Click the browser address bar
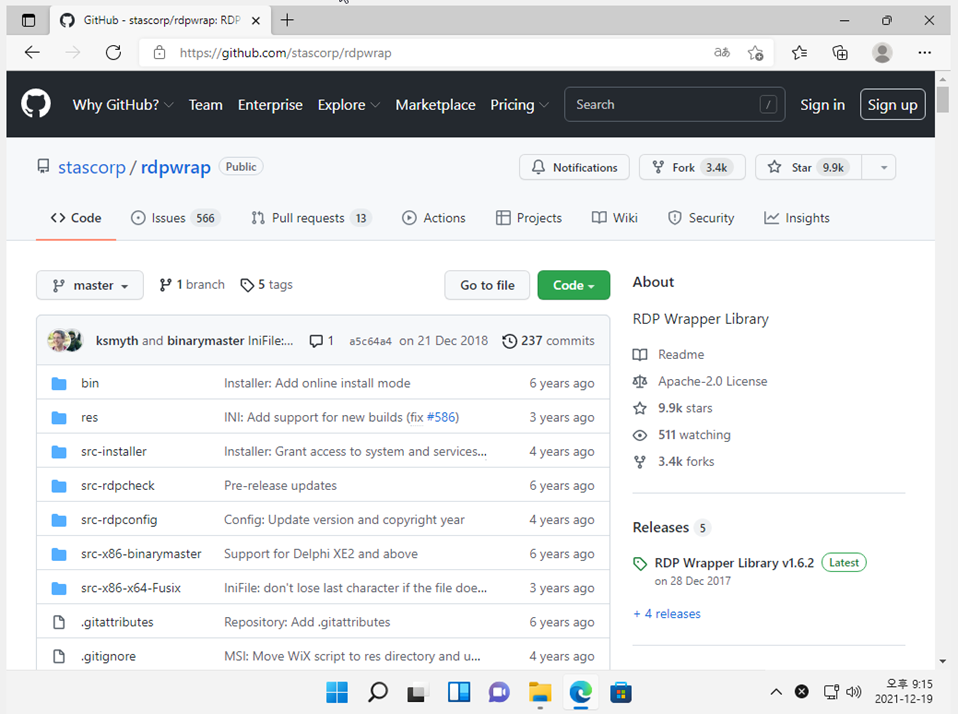The image size is (958, 714). [428, 53]
